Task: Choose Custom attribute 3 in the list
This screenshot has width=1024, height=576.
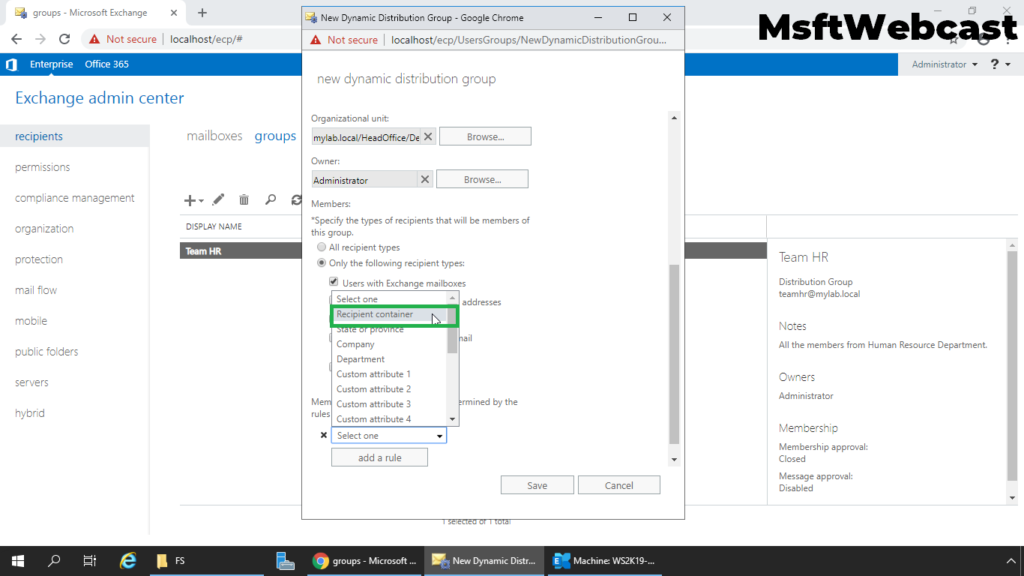Action: [390, 404]
